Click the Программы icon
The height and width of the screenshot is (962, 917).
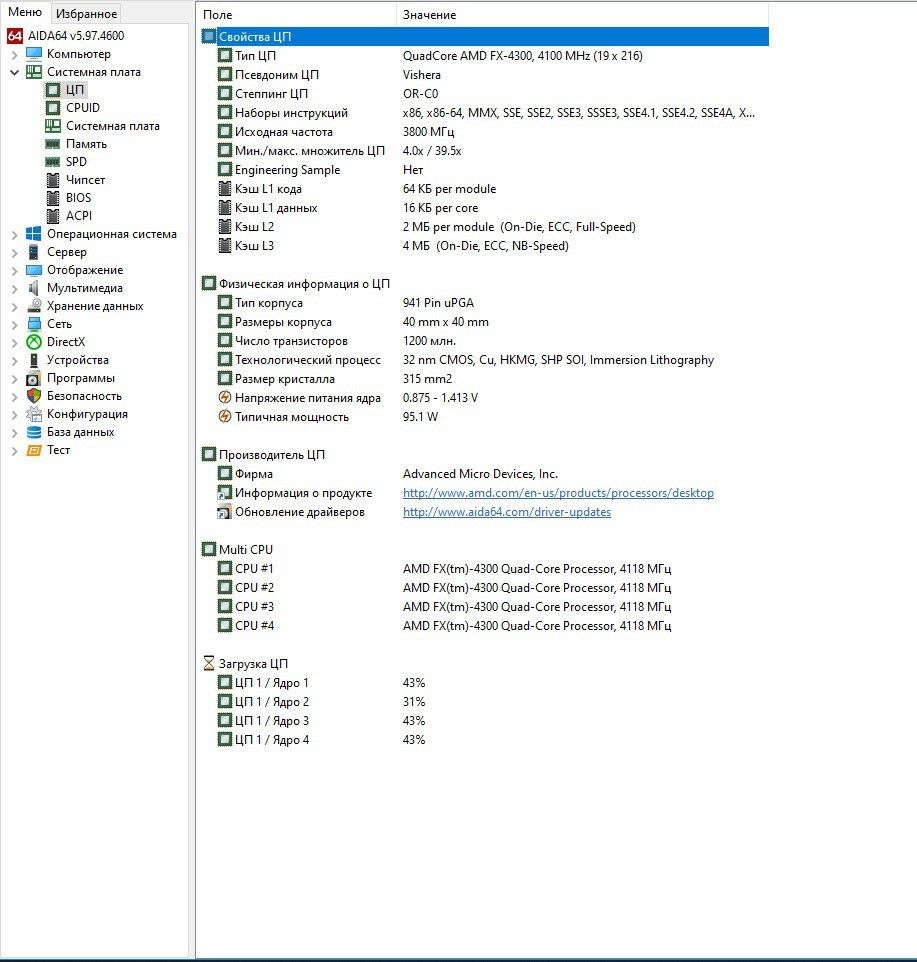pyautogui.click(x=34, y=378)
